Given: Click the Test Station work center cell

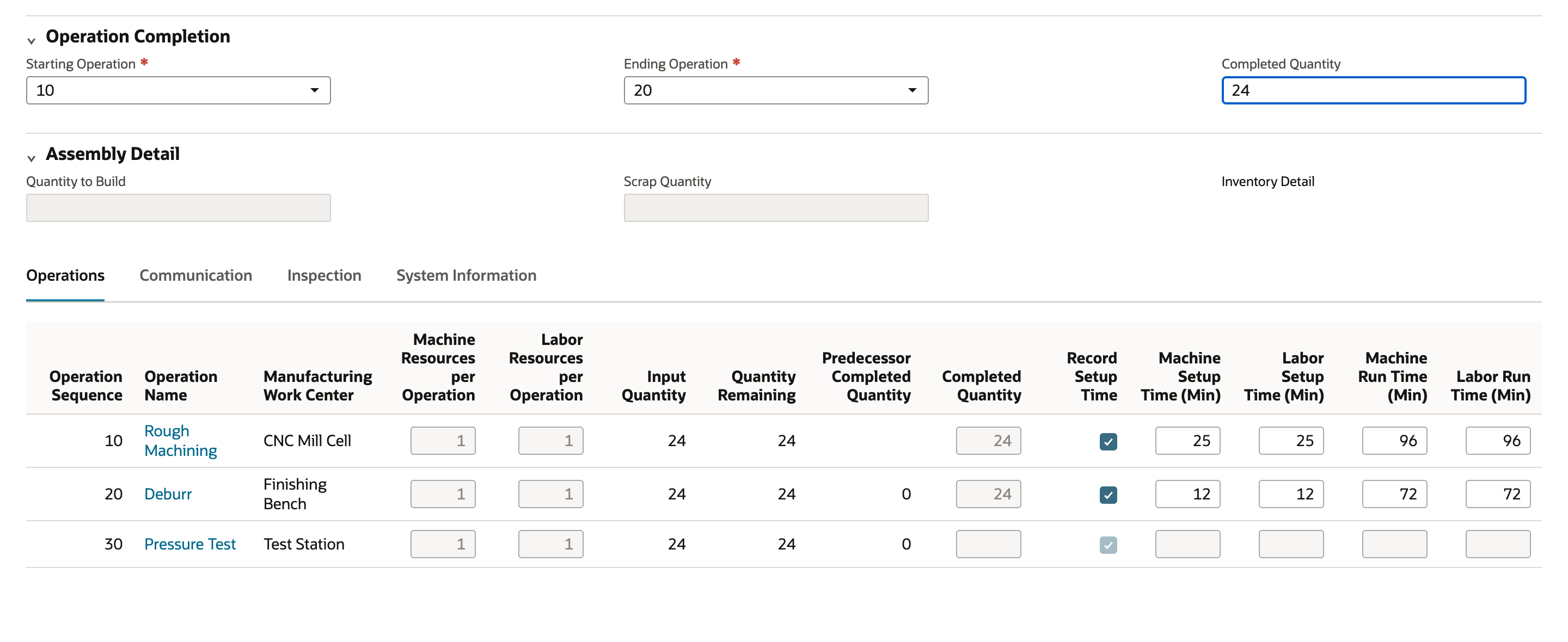Looking at the screenshot, I should point(304,544).
